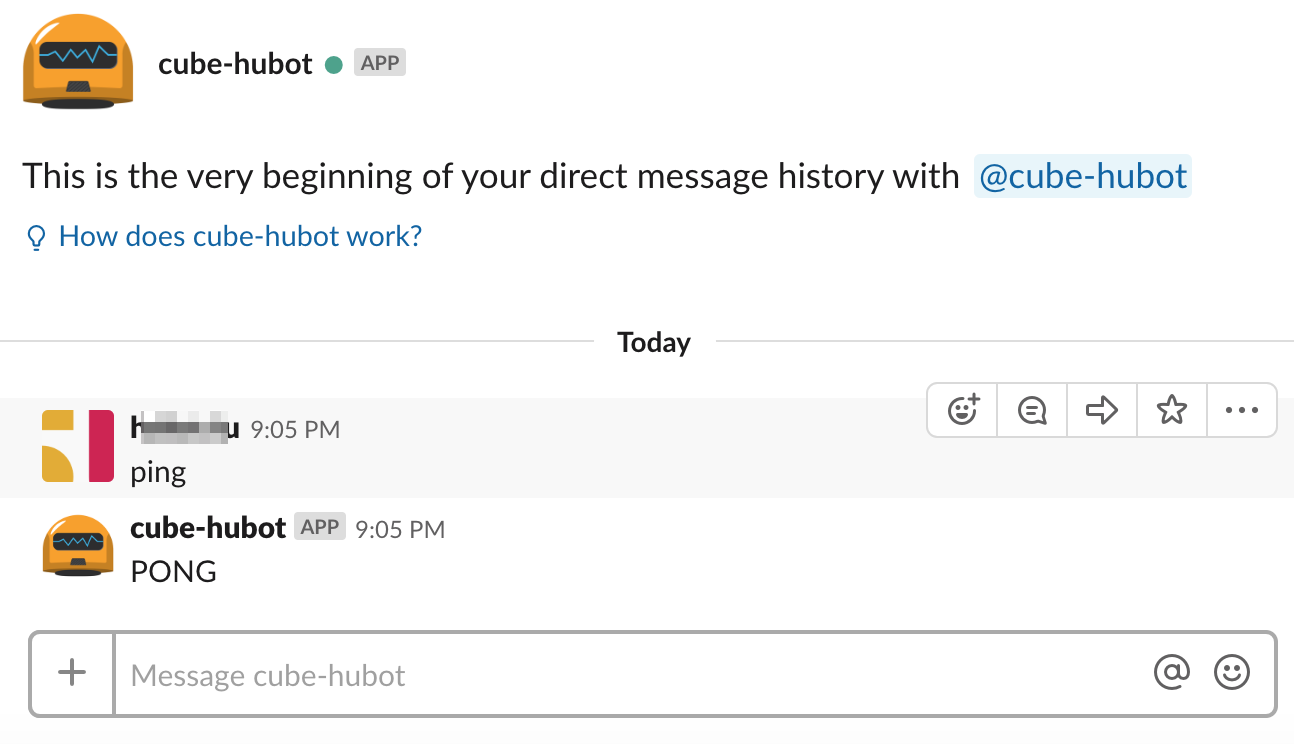Open the emoji picker smiley in composer
This screenshot has height=744, width=1294.
click(1232, 673)
